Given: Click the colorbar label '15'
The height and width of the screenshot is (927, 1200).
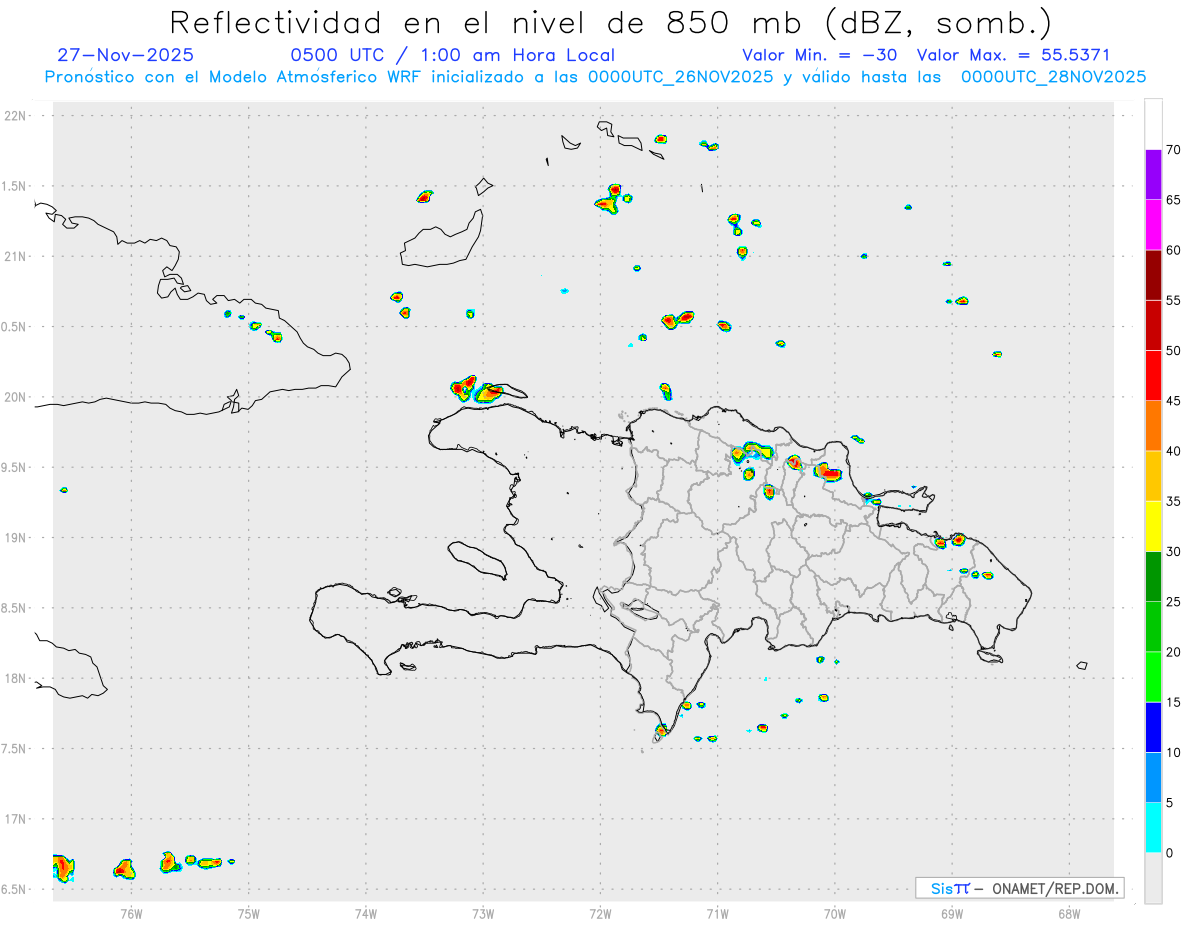Looking at the screenshot, I should point(1173,703).
